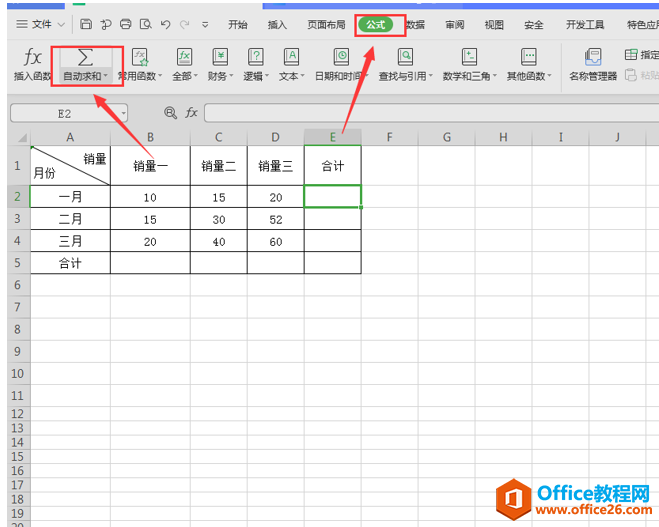The width and height of the screenshot is (659, 527).
Task: Open the Lookup and Reference (查找与引用) icon
Action: click(405, 57)
